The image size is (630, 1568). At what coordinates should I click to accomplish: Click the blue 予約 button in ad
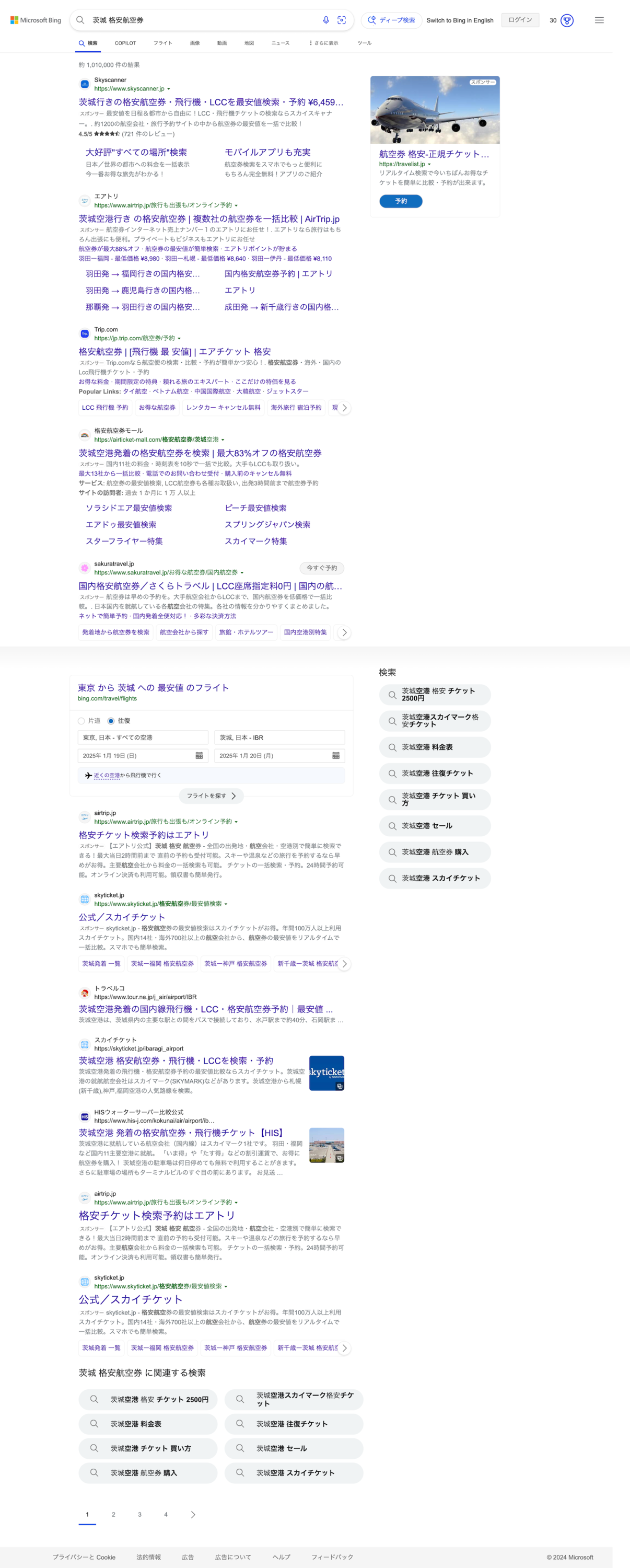point(401,201)
